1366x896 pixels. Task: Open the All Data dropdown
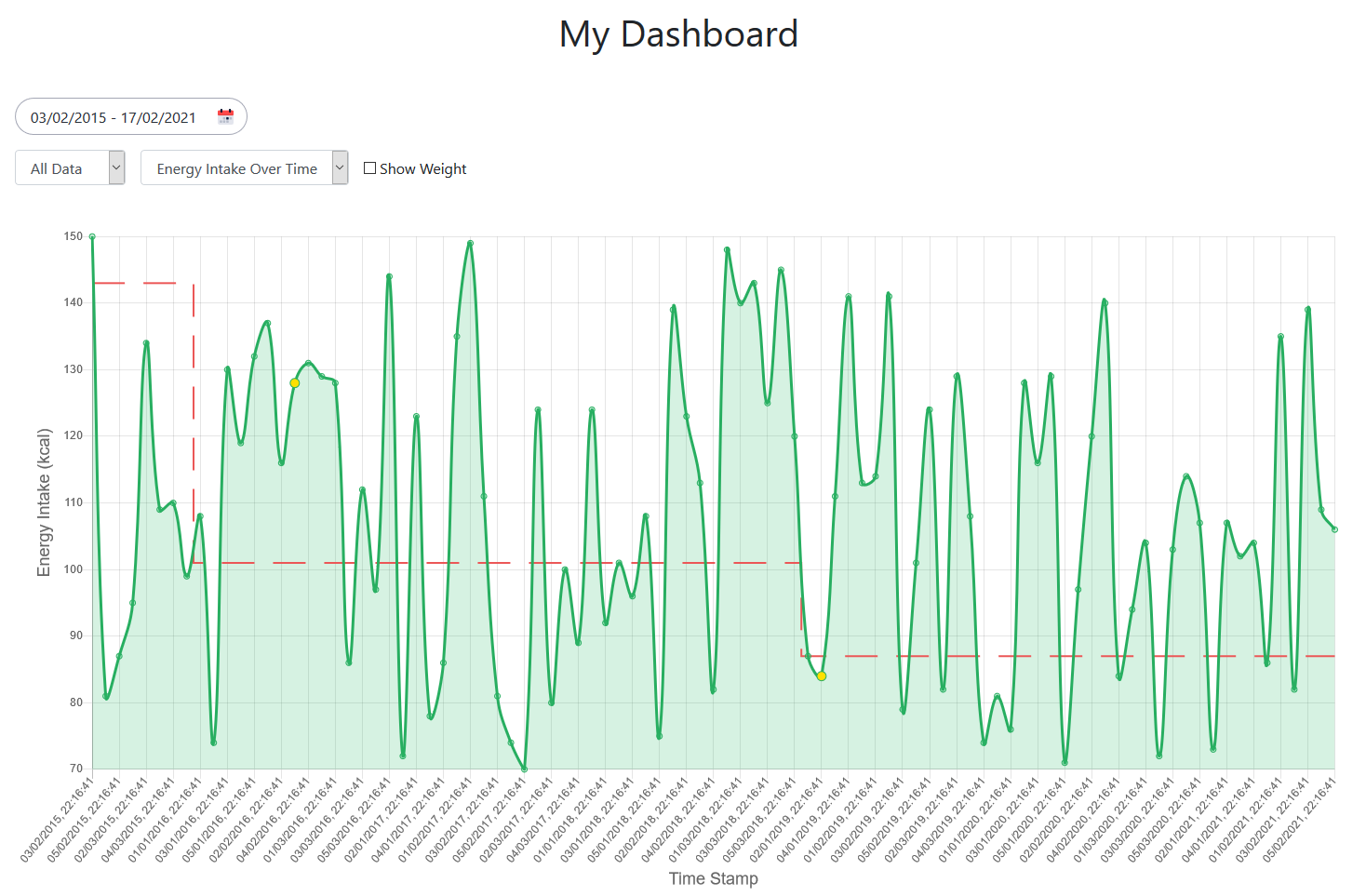(x=70, y=167)
